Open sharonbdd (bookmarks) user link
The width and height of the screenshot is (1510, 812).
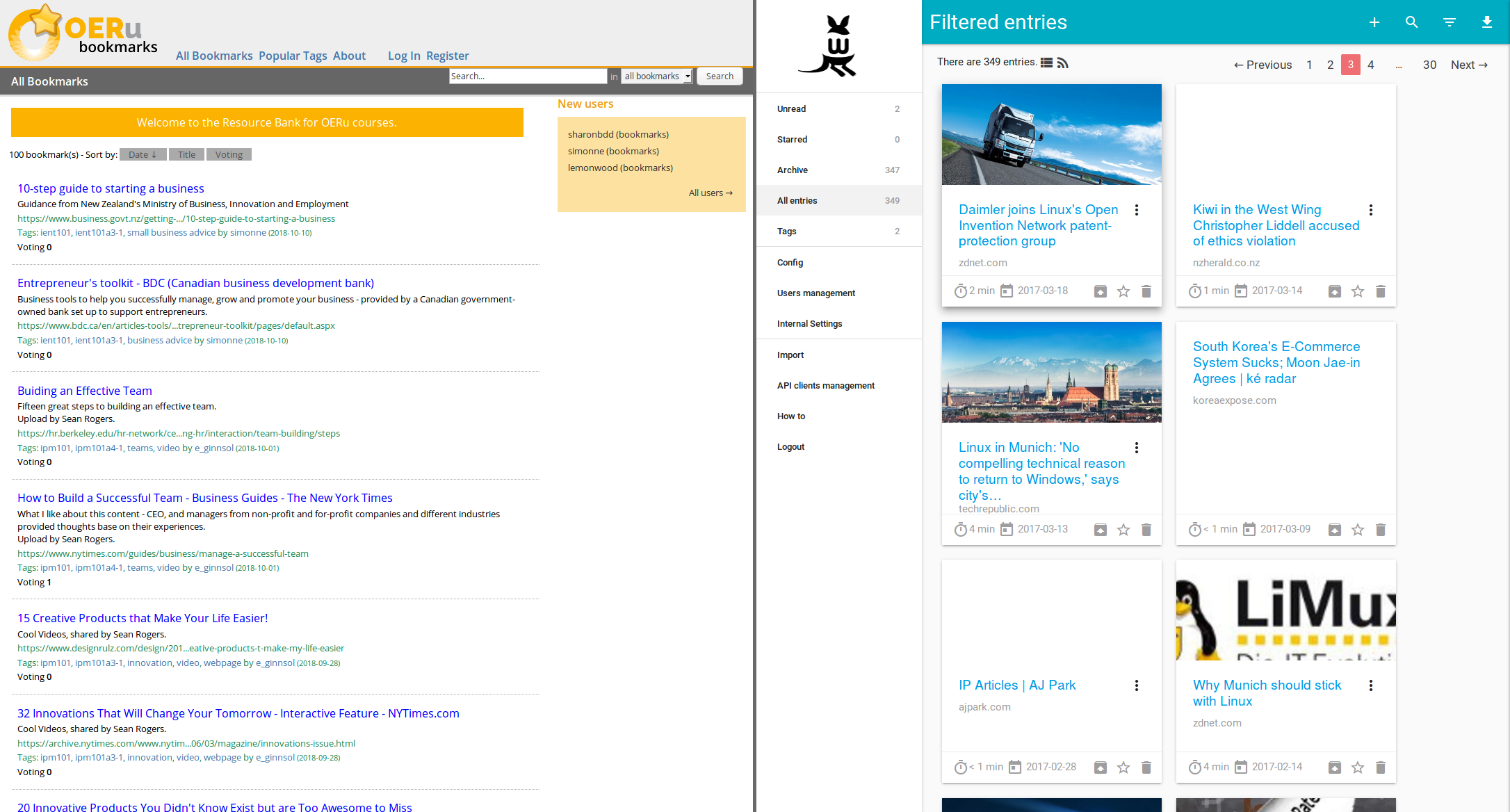618,134
